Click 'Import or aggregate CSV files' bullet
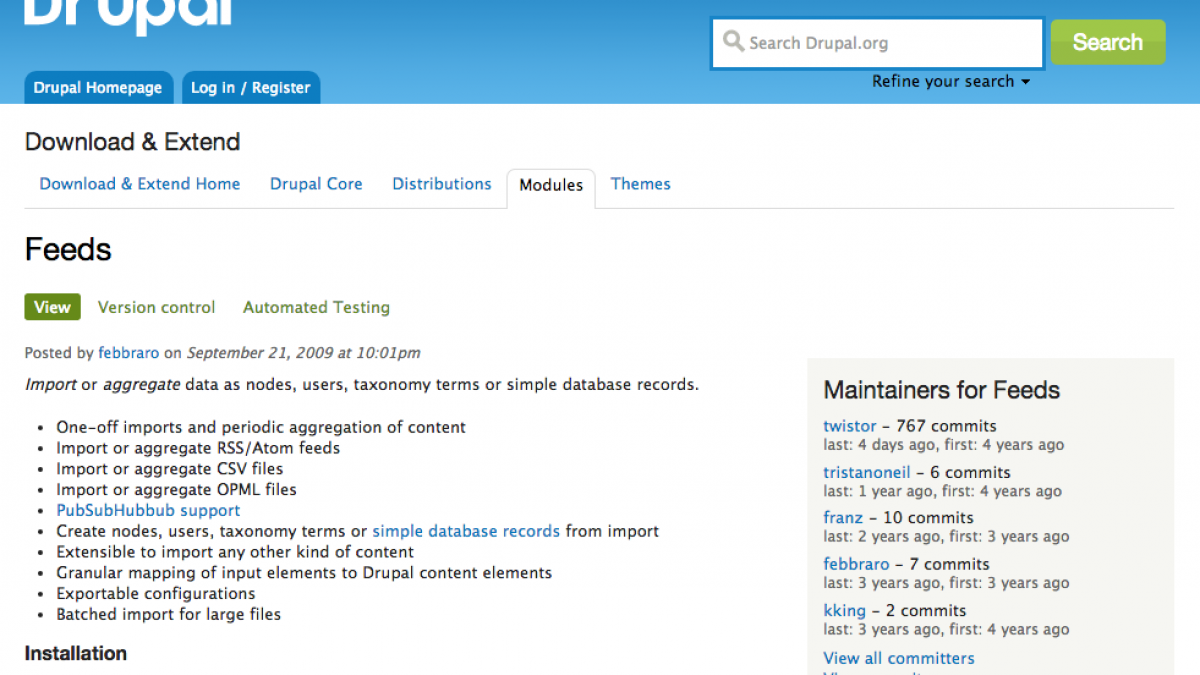The height and width of the screenshot is (675, 1200). point(170,469)
